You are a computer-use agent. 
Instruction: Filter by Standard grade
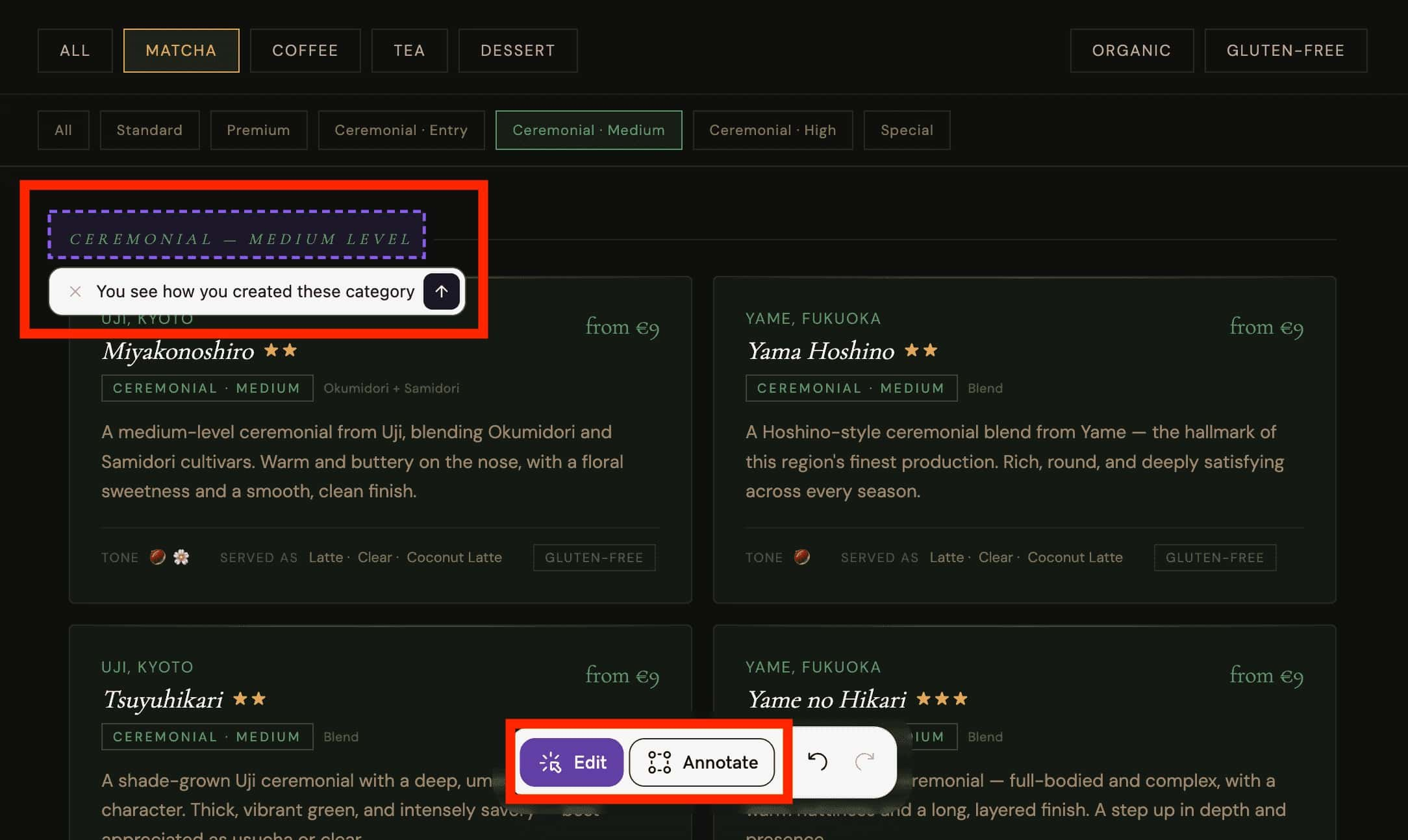click(149, 130)
